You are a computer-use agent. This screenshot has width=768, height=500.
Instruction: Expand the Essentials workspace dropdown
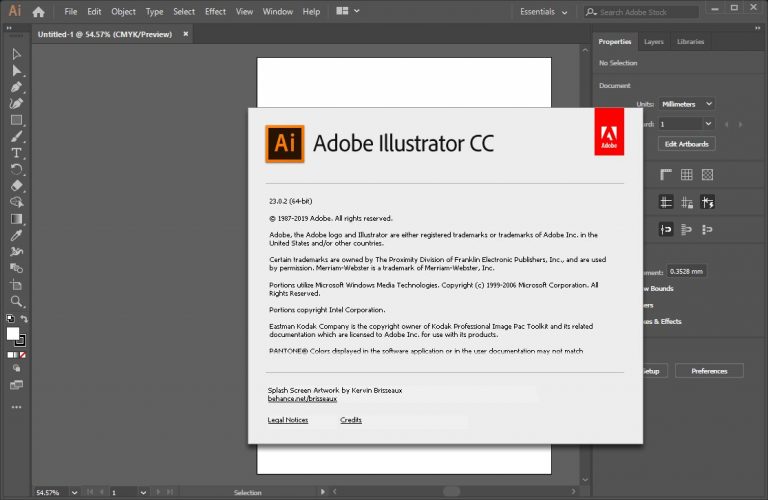click(x=544, y=12)
